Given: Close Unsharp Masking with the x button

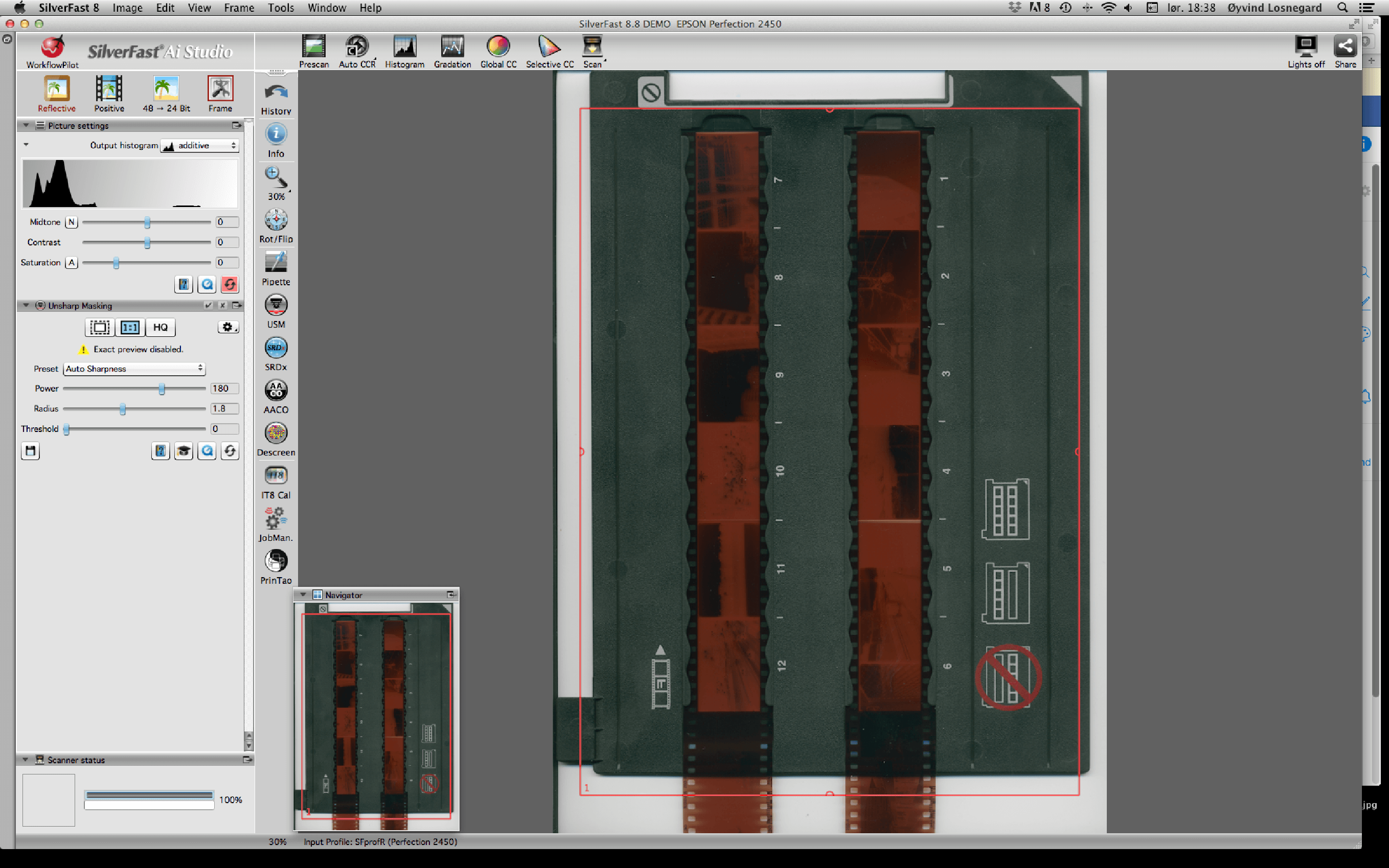Looking at the screenshot, I should click(223, 305).
